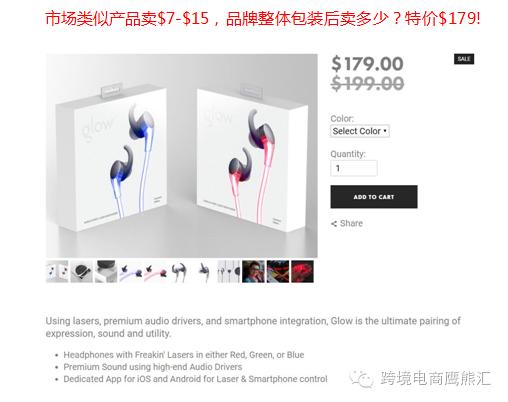Select the round carrying case thumbnail
508x402 pixels.
[82, 271]
